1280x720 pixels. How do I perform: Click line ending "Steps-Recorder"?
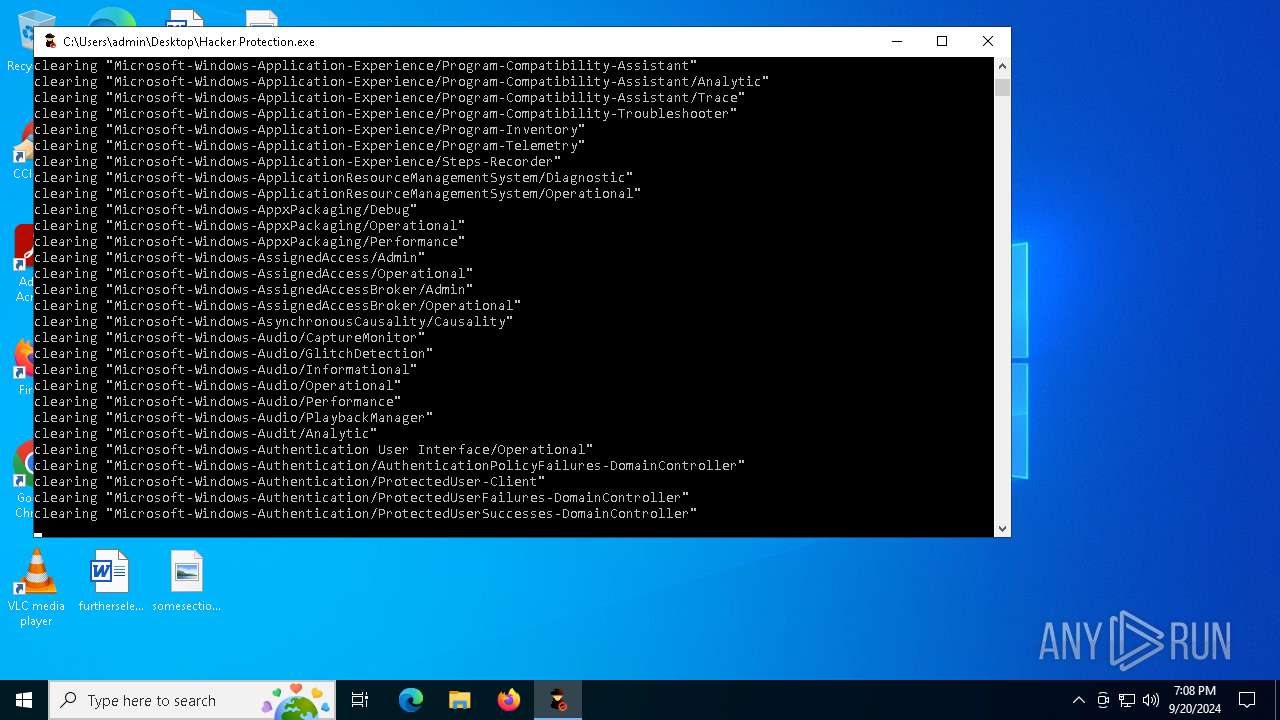click(x=297, y=162)
